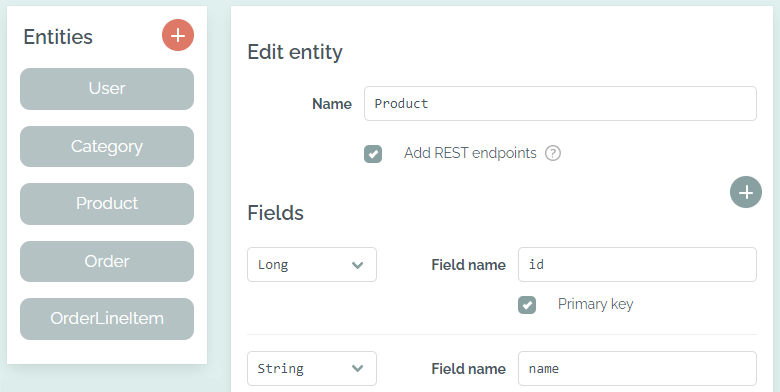Open the String field type dropdown
The image size is (780, 392).
tap(312, 369)
